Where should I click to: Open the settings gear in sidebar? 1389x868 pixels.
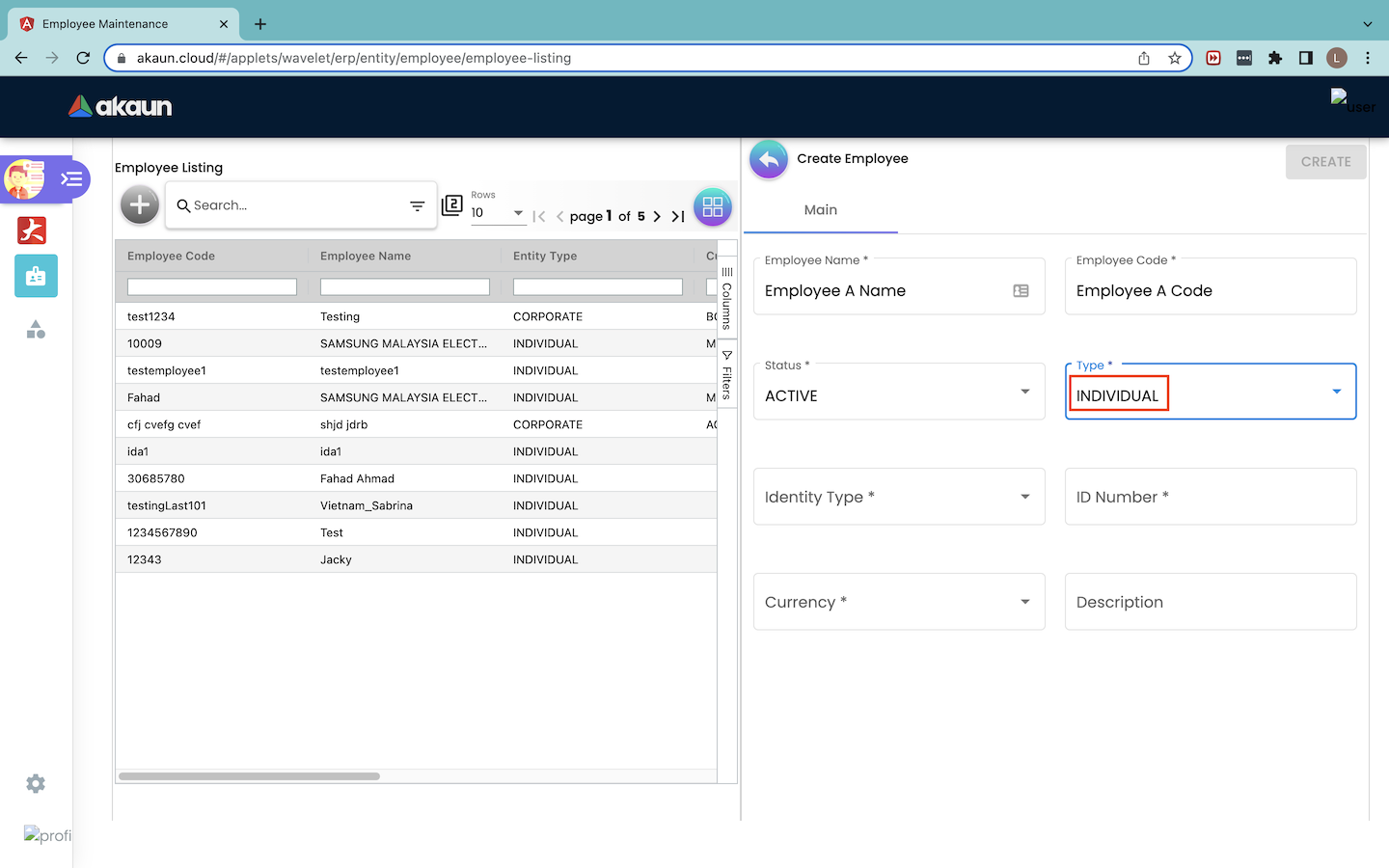point(36,784)
